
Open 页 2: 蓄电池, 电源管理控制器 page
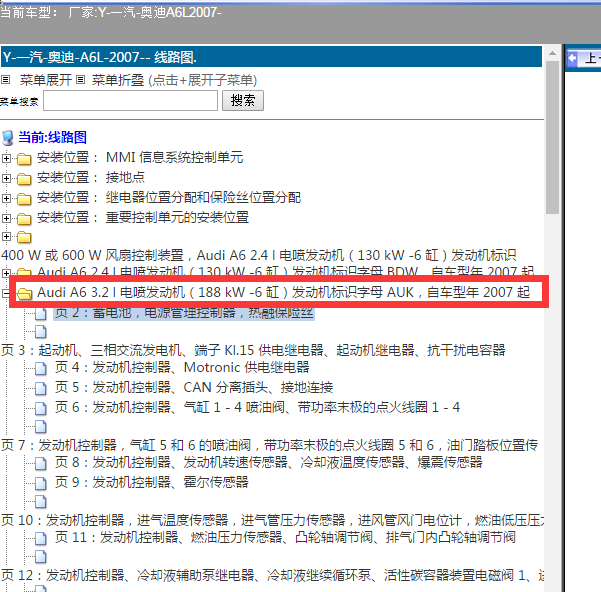(184, 313)
